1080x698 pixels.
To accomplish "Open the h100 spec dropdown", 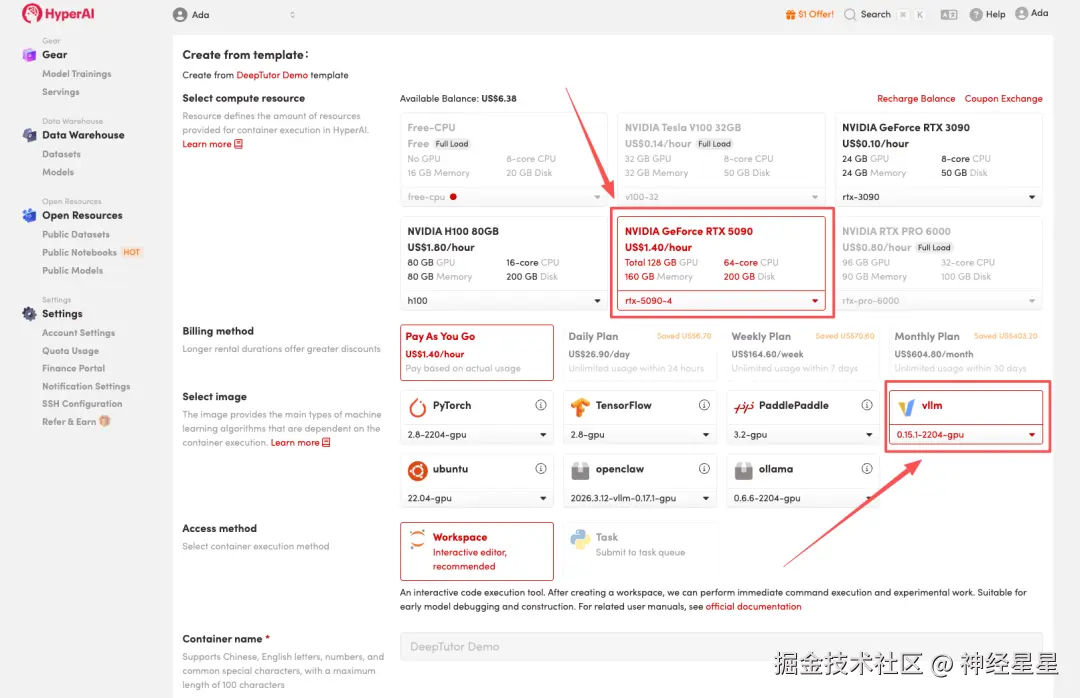I will (x=503, y=301).
